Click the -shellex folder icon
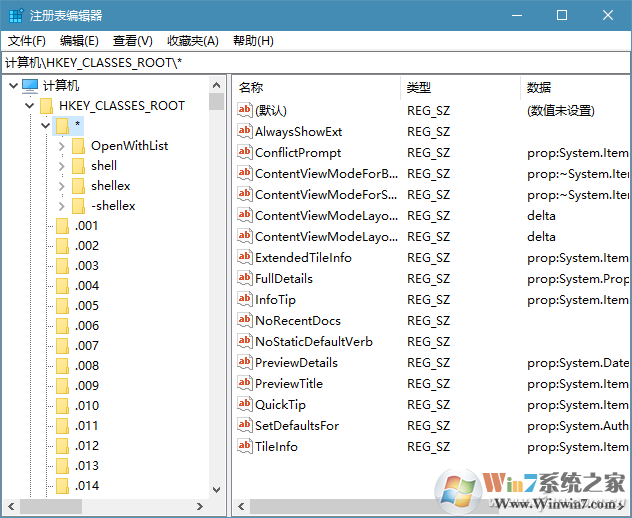The height and width of the screenshot is (518, 632). (78, 206)
